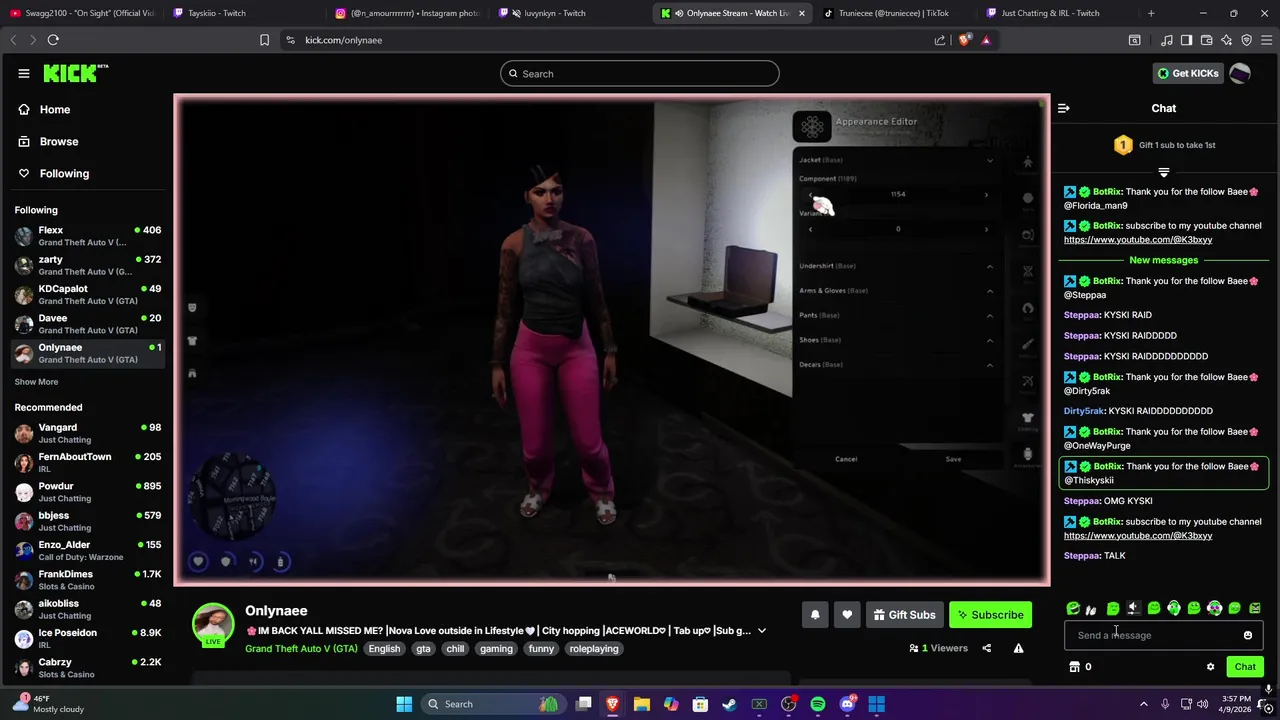The height and width of the screenshot is (720, 1280).
Task: Click the Get KICKs button
Action: point(1188,73)
